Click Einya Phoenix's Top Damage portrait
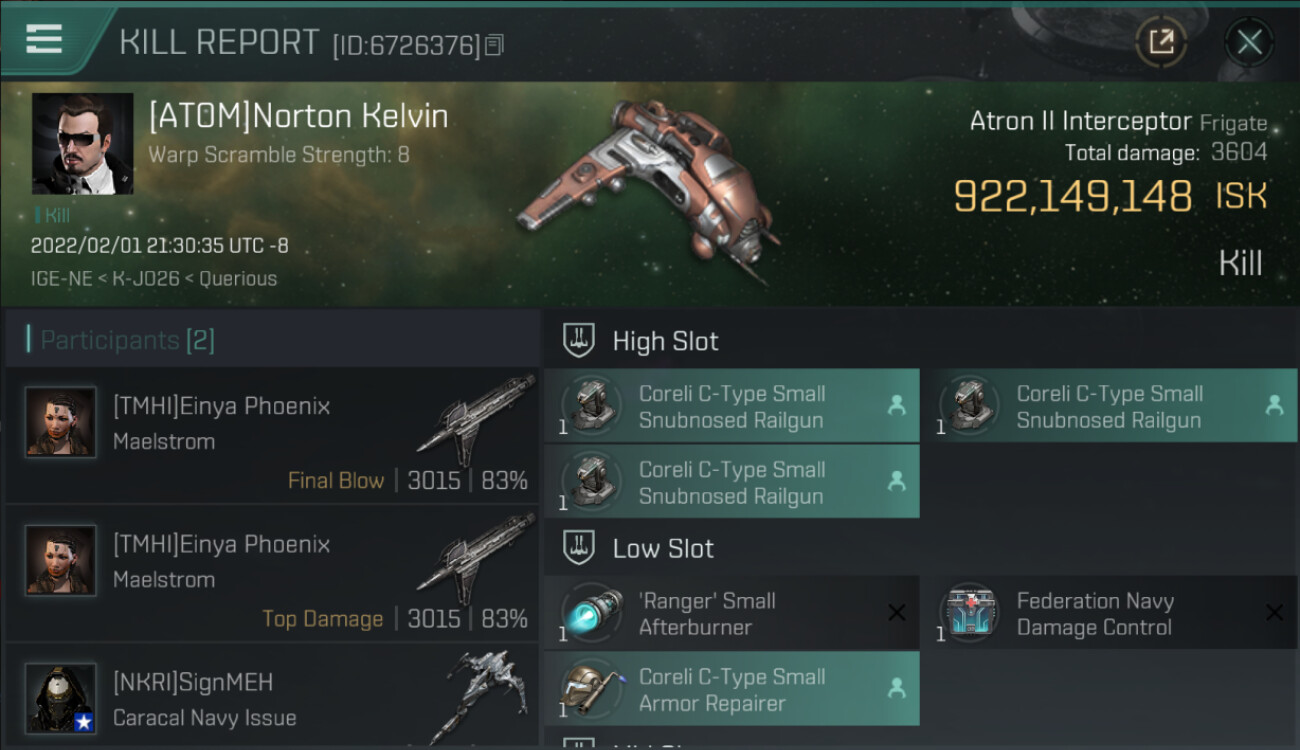Screen dimensions: 1300x750 [x=60, y=560]
